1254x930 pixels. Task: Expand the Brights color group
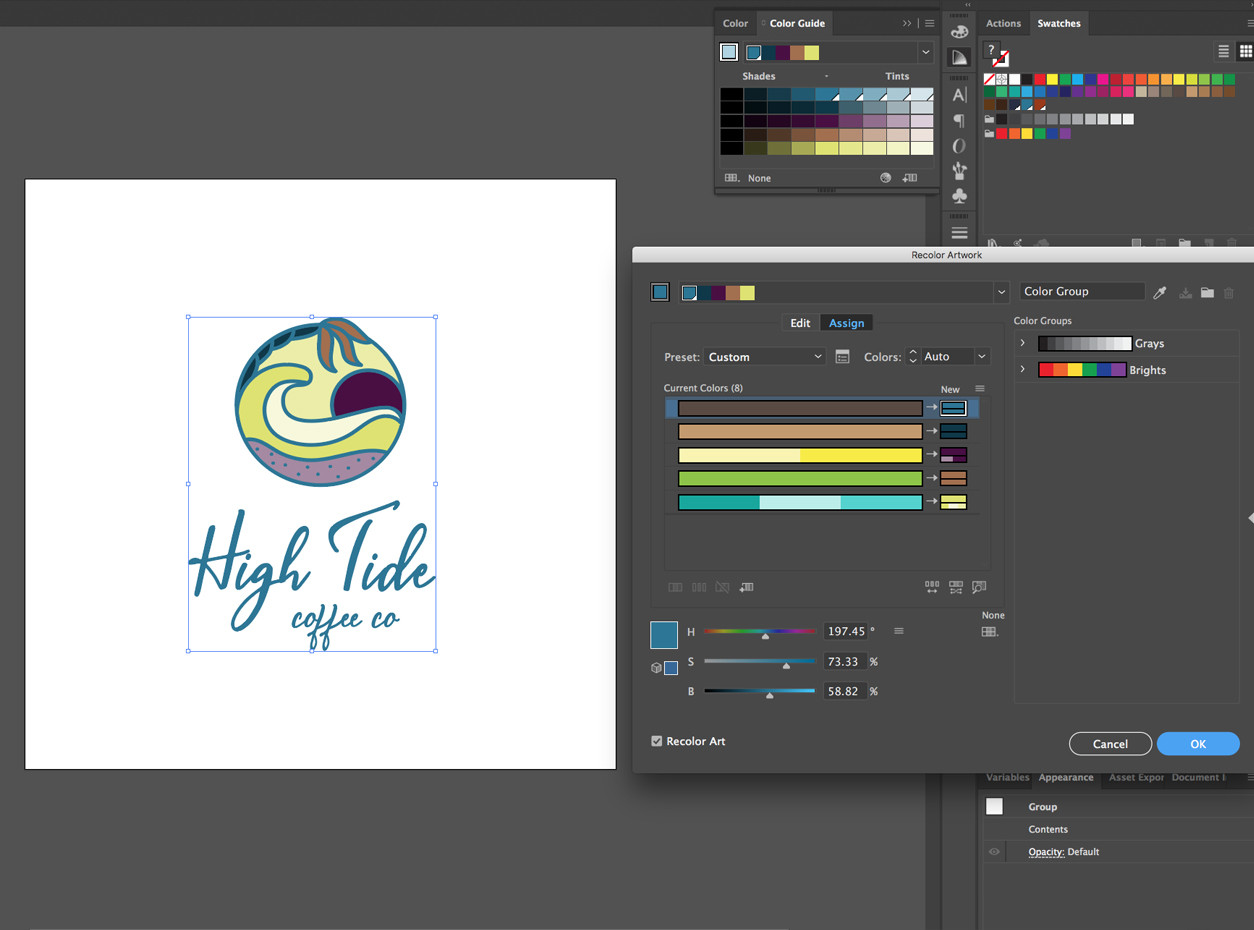tap(1022, 370)
